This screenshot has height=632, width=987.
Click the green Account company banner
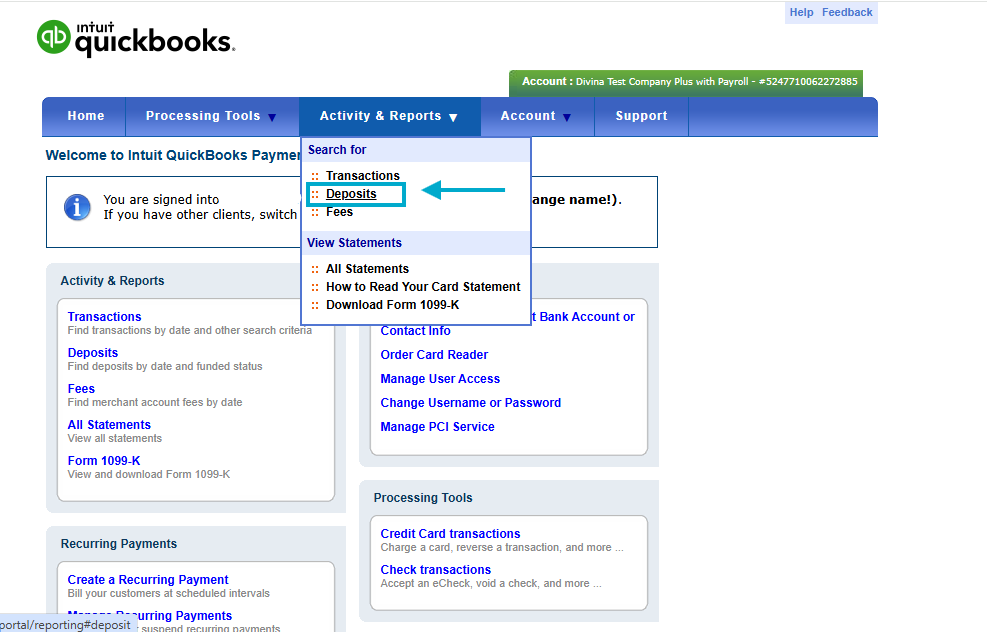tap(686, 83)
